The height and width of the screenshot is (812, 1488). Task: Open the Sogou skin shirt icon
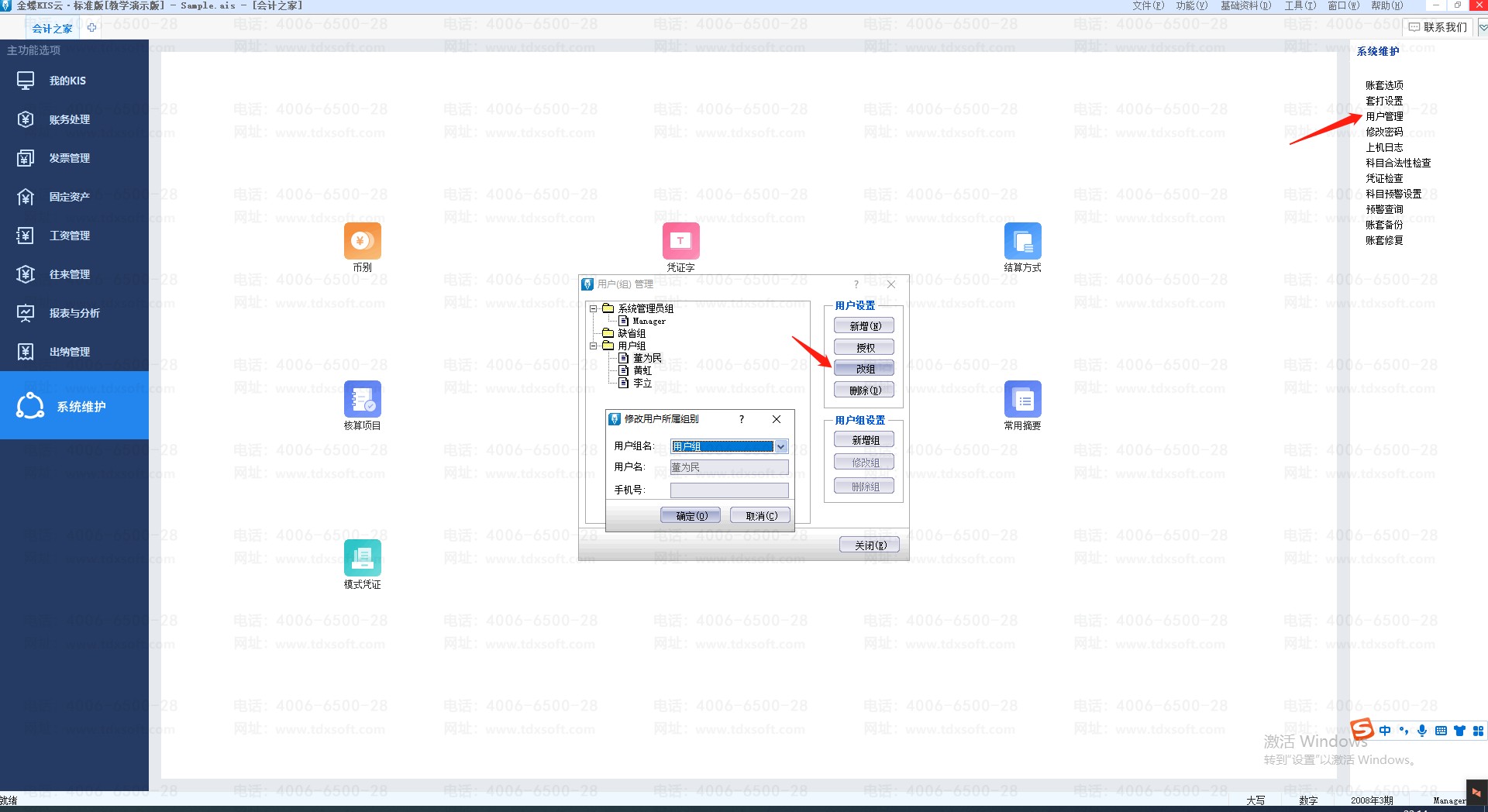[x=1459, y=731]
